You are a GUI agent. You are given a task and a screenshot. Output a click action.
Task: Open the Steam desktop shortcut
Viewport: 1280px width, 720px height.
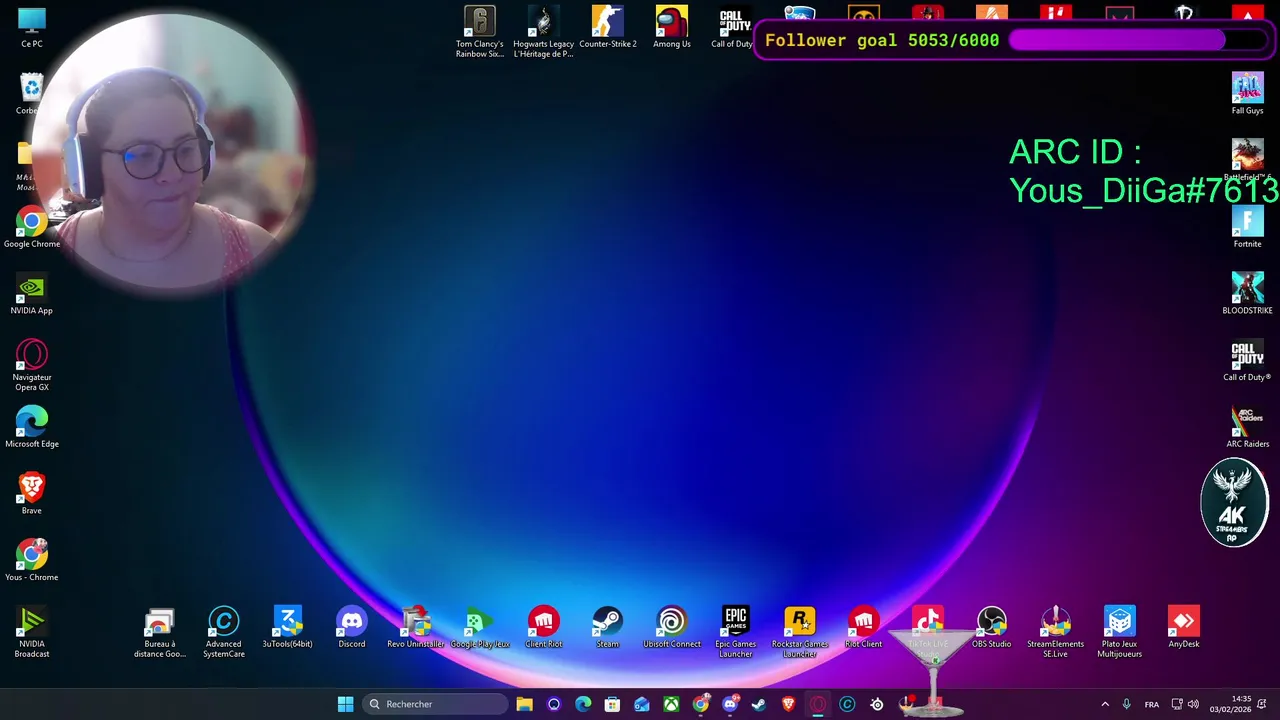point(608,628)
